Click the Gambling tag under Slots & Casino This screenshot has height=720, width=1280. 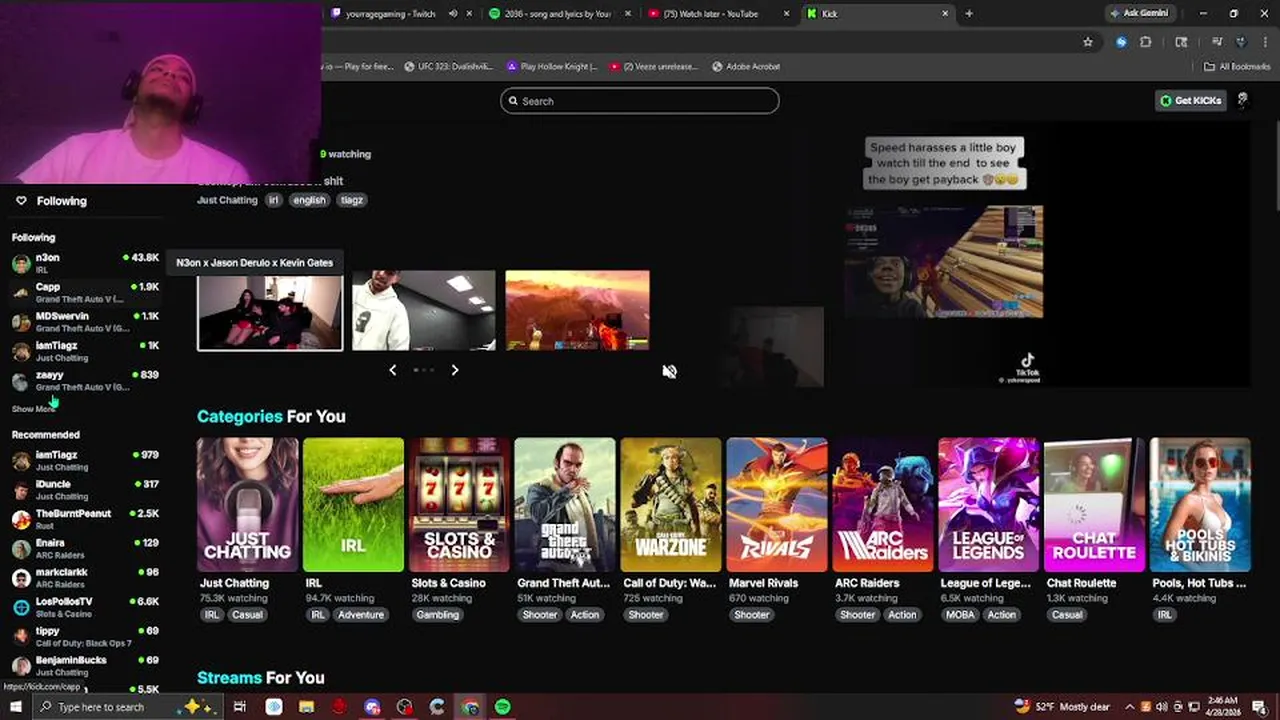438,615
